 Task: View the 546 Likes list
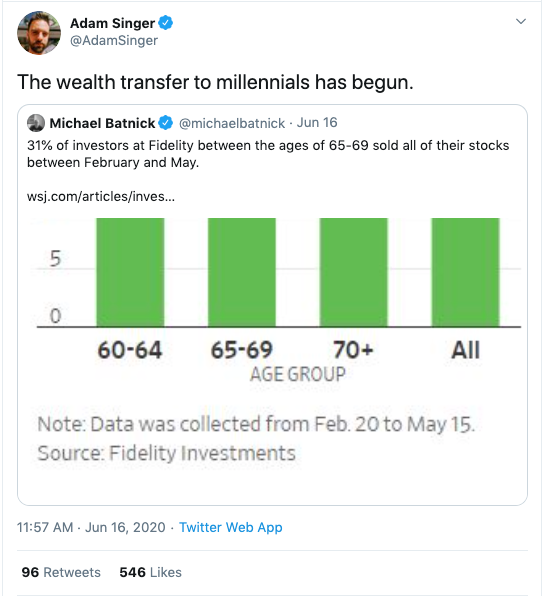(x=151, y=572)
